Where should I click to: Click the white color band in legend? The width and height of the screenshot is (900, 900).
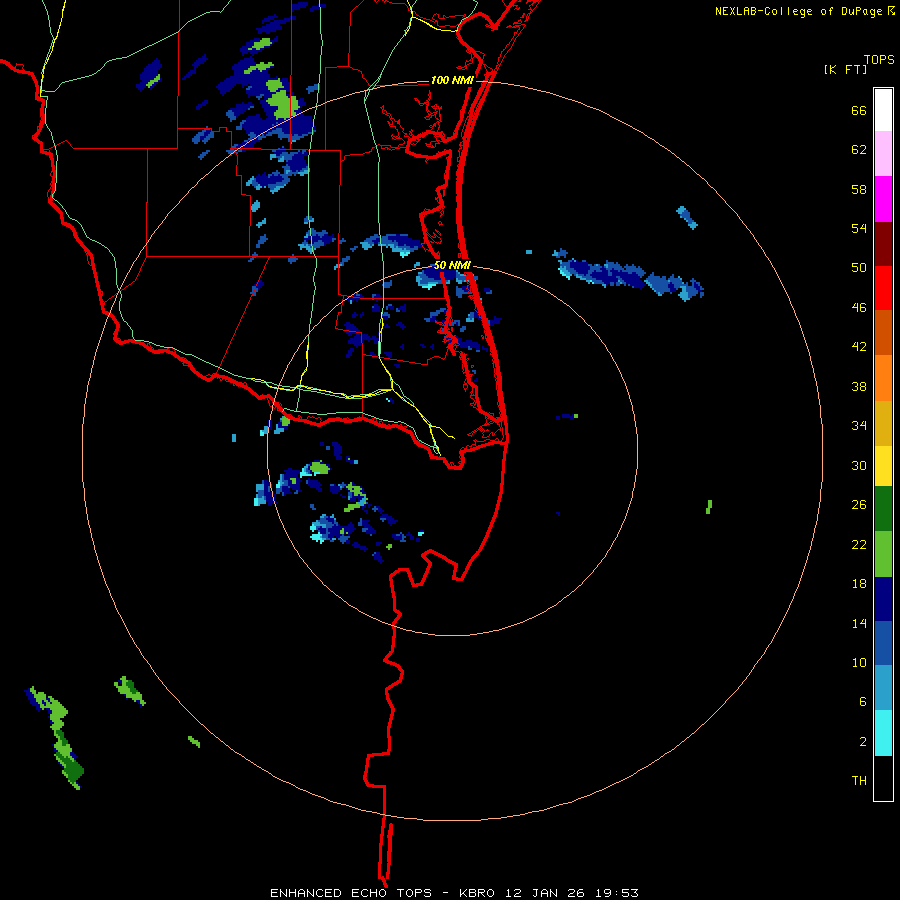pos(883,110)
